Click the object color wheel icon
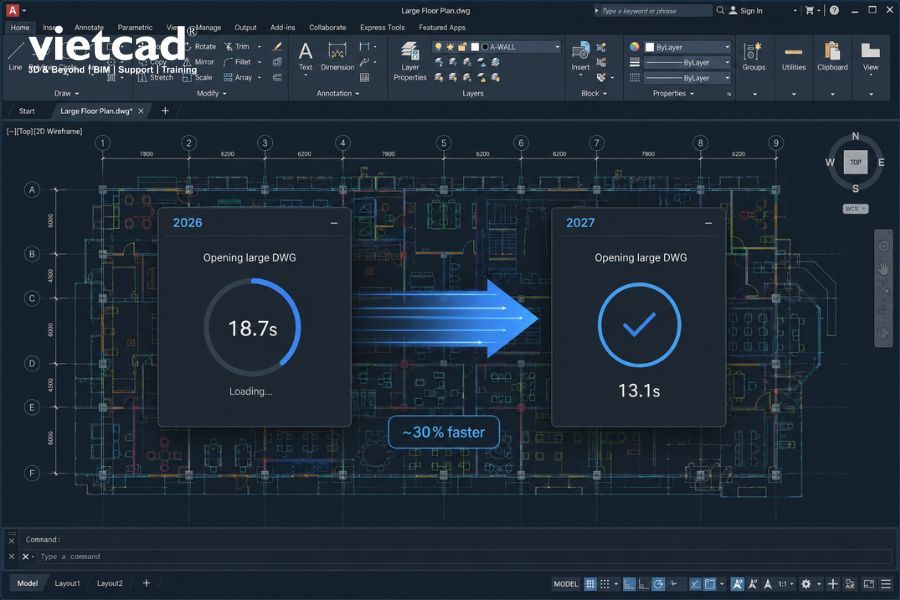Screen dimensions: 900x600 (x=634, y=47)
